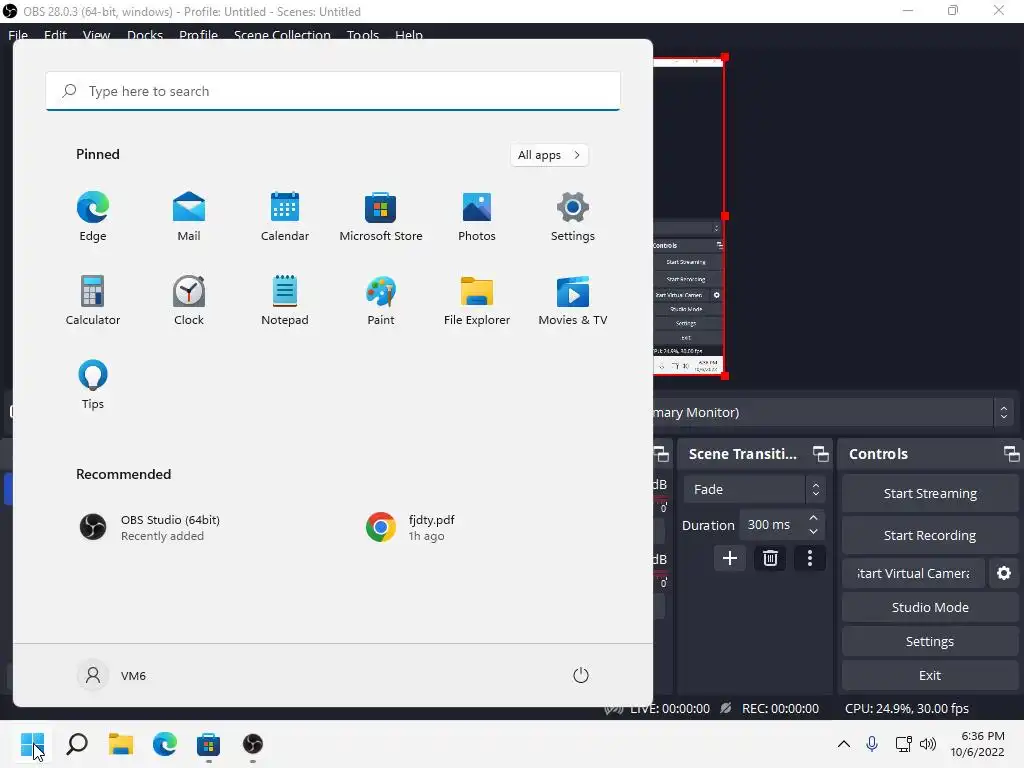Click the Exit button in Controls

coord(930,675)
